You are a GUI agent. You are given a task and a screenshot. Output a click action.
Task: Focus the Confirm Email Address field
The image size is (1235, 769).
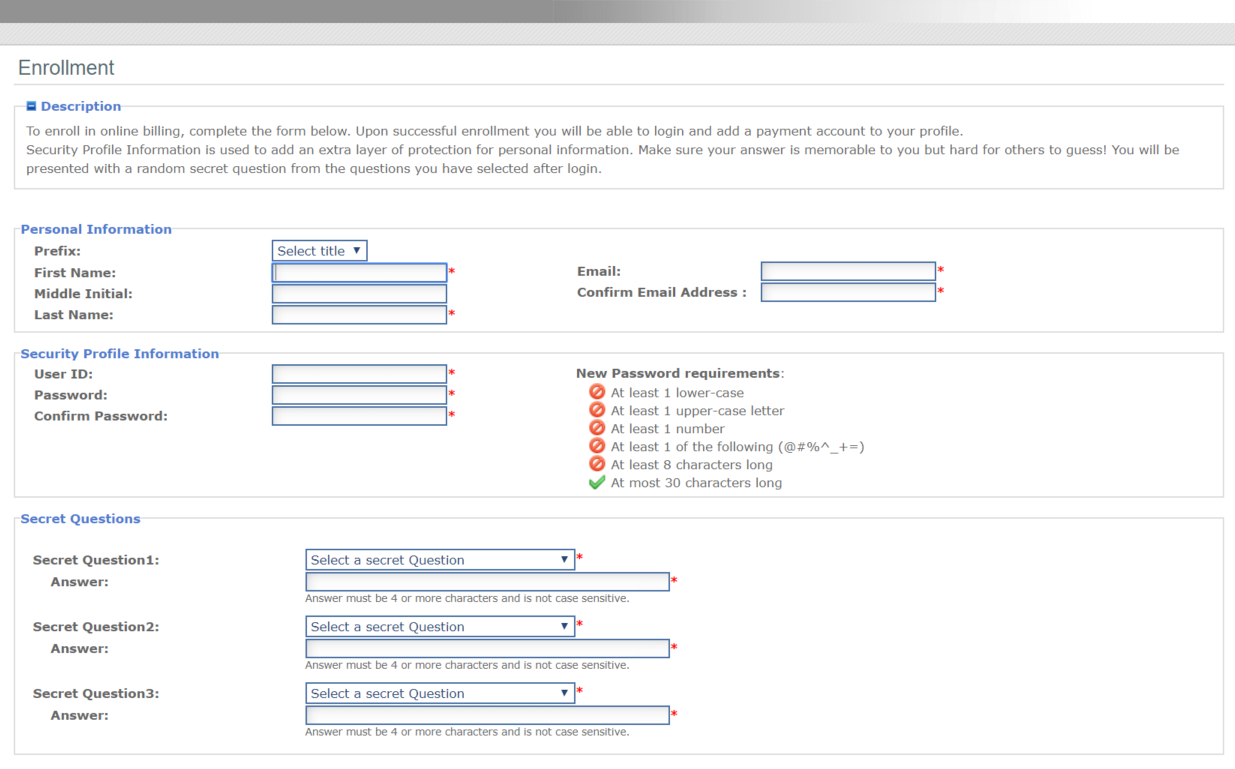point(848,292)
